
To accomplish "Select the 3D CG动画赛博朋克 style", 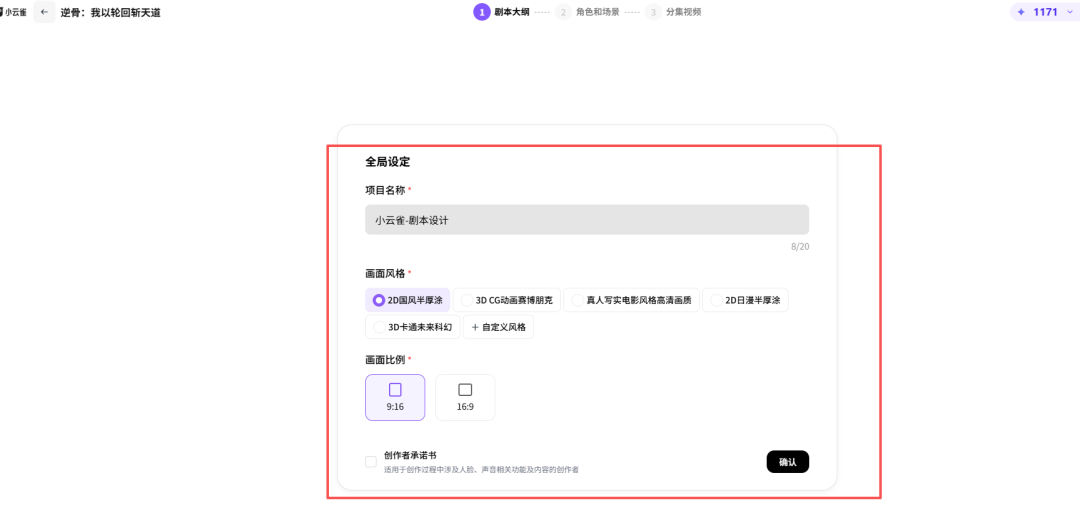I will [507, 300].
